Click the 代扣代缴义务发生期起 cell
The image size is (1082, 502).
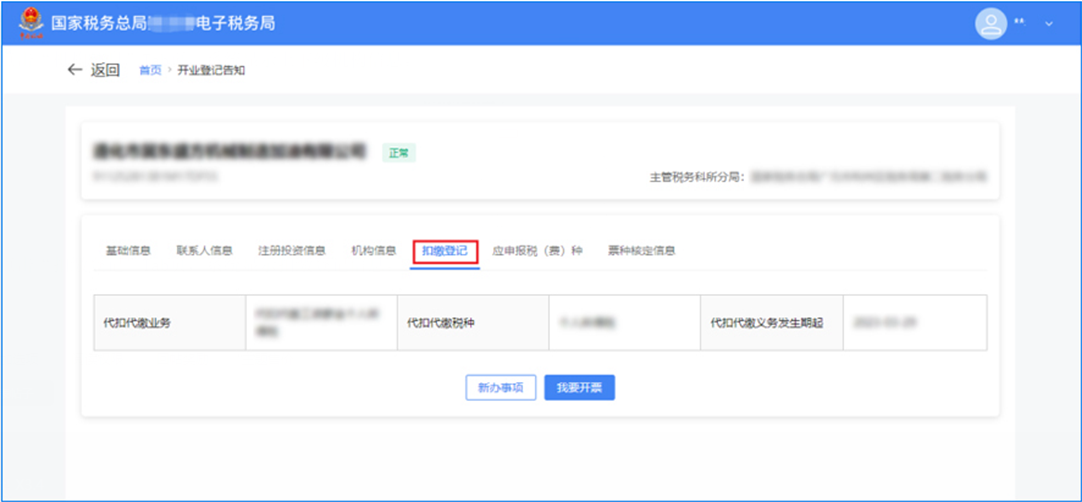point(766,323)
